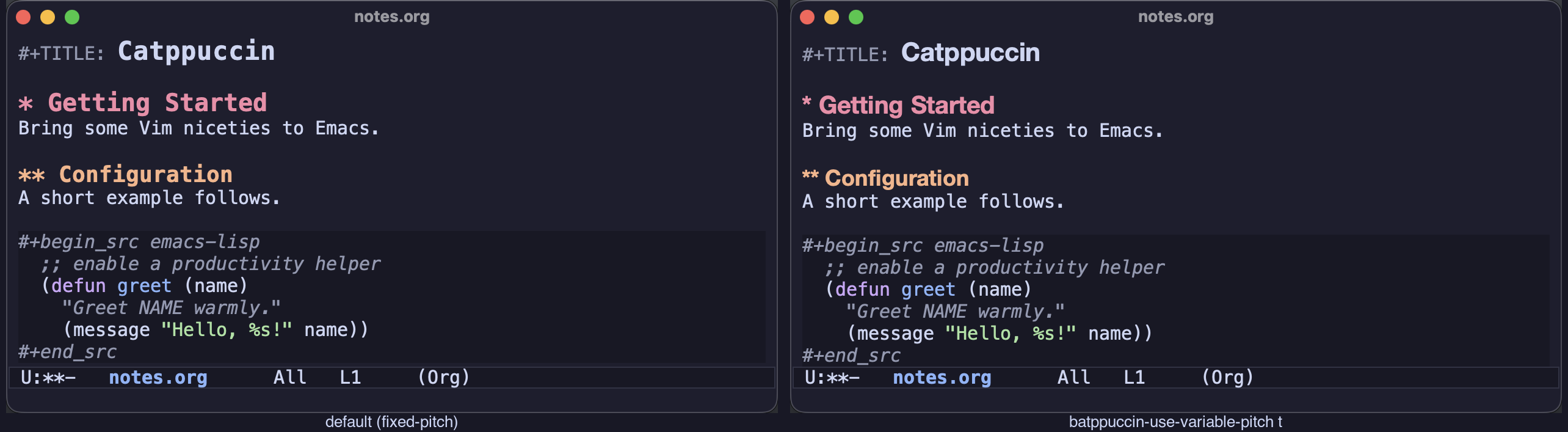This screenshot has width=1568, height=432.
Task: Fold the Configuration heading stars in left window
Action: pyautogui.click(x=32, y=176)
